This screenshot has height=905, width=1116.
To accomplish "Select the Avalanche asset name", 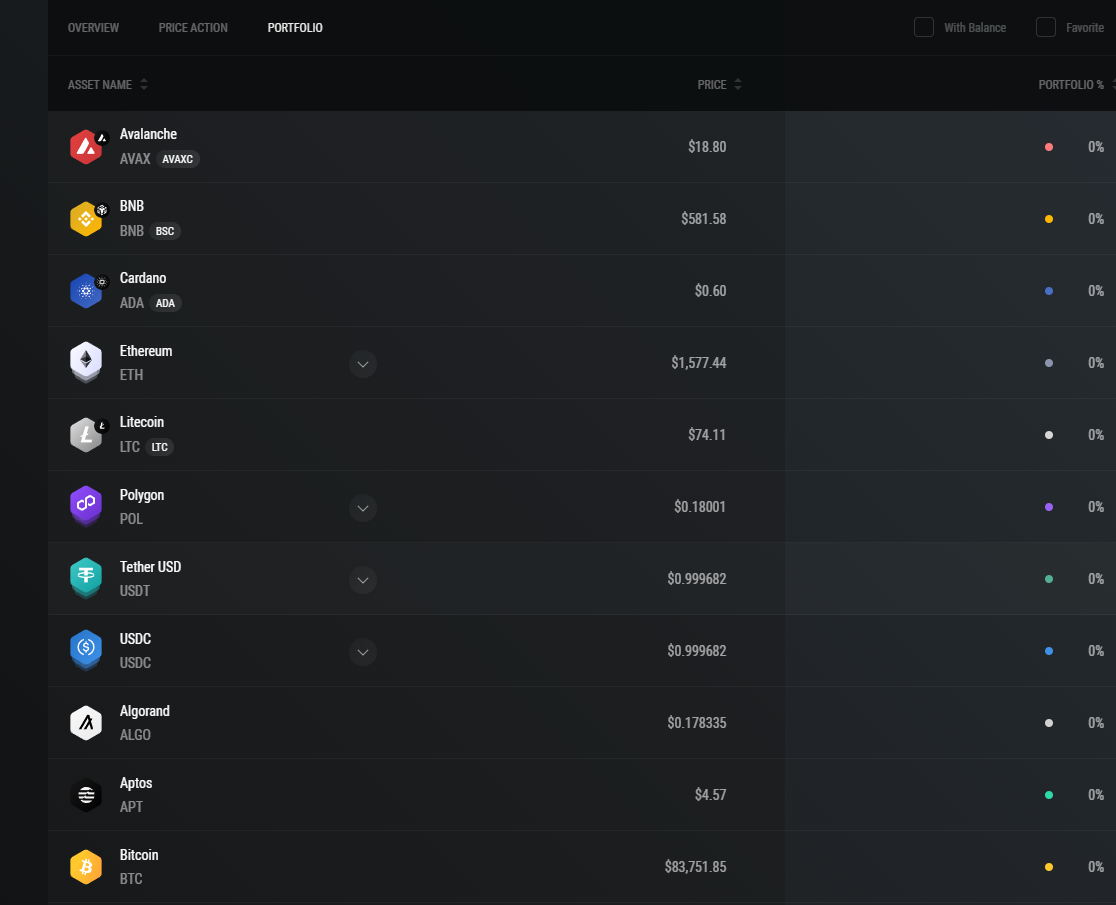I will click(x=148, y=134).
